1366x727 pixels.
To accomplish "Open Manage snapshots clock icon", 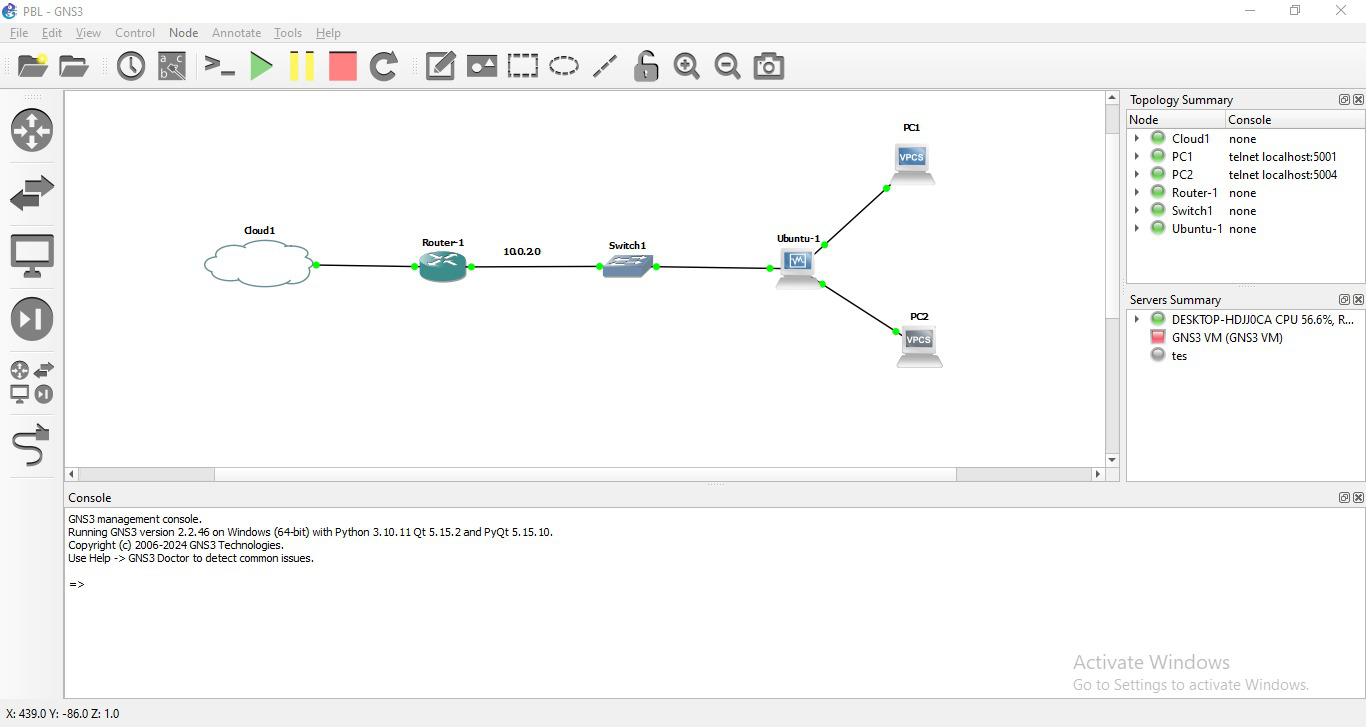I will (x=131, y=66).
